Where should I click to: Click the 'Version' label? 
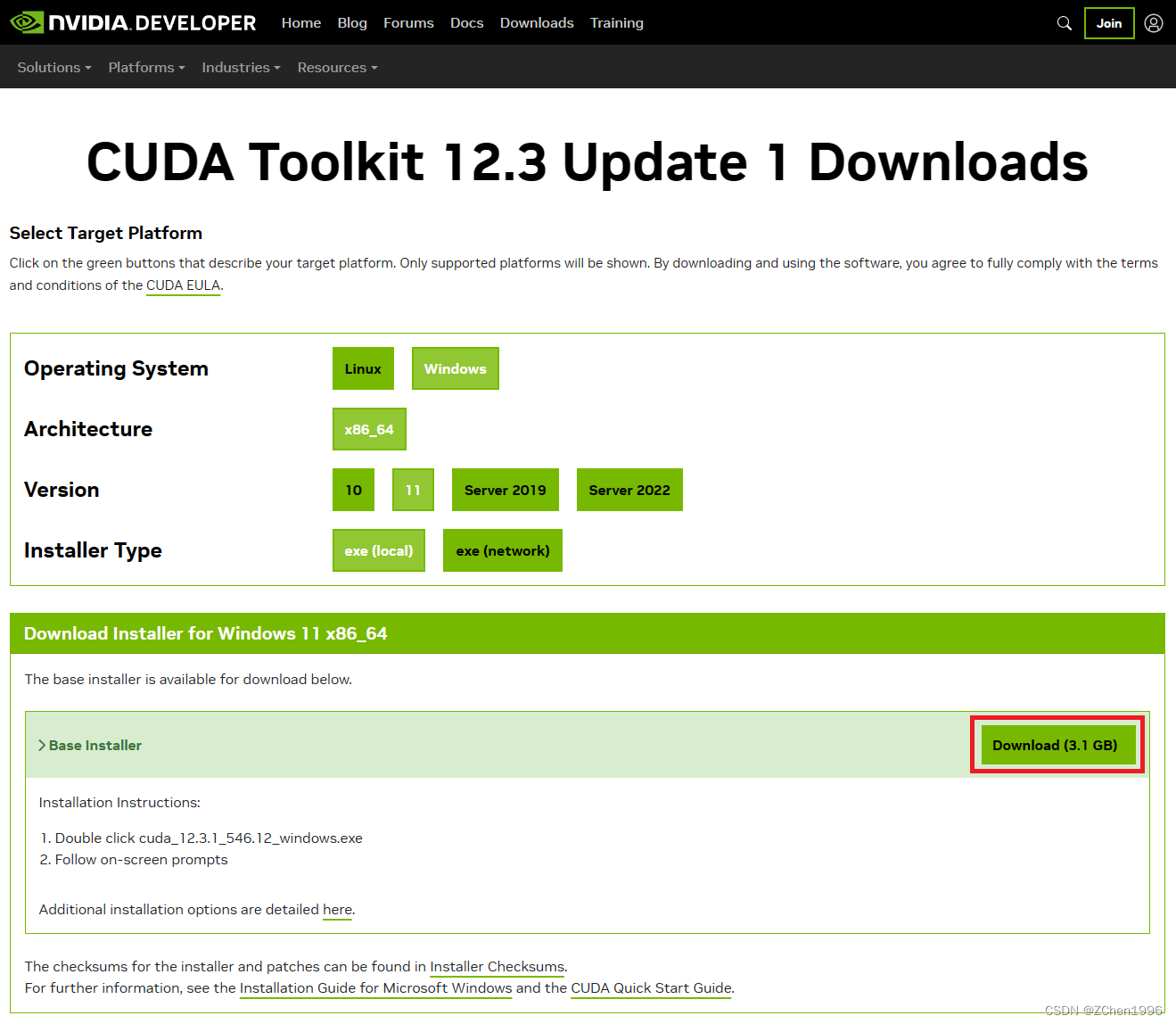(62, 490)
